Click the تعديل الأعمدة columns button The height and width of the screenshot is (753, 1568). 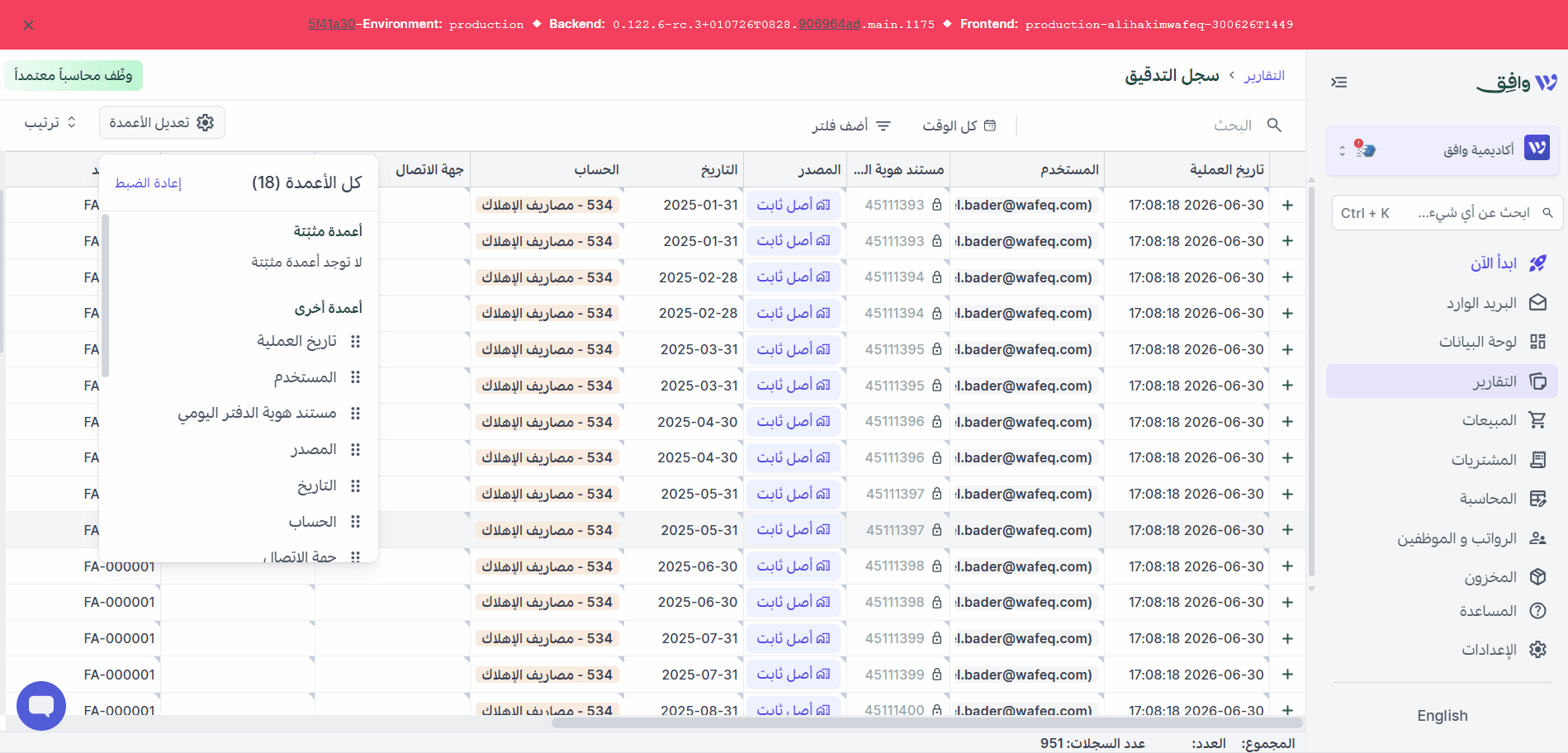click(x=162, y=122)
